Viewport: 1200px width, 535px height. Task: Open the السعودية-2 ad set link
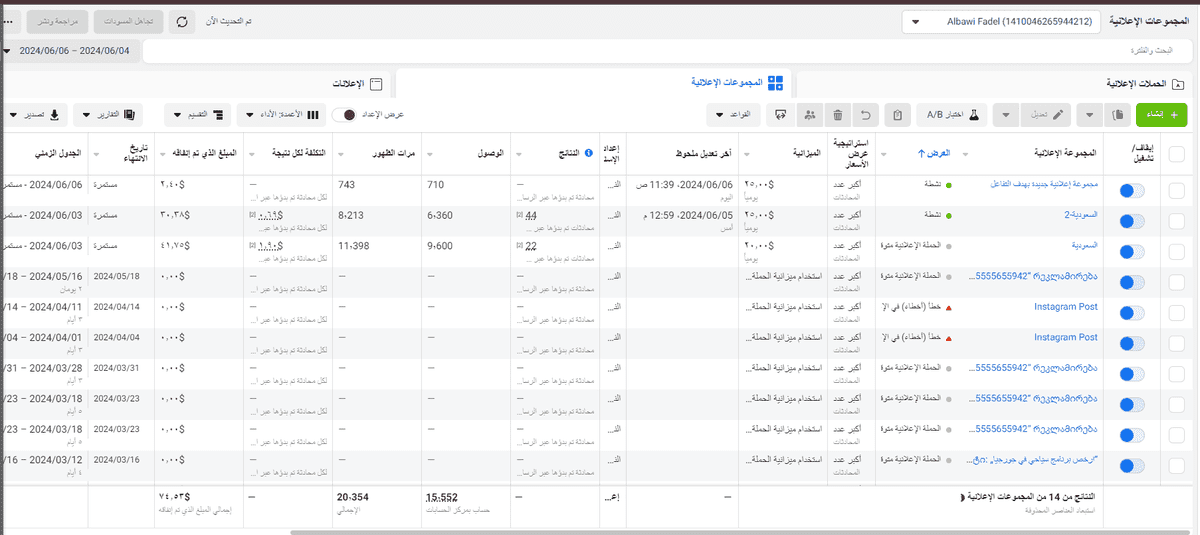pyautogui.click(x=1079, y=215)
